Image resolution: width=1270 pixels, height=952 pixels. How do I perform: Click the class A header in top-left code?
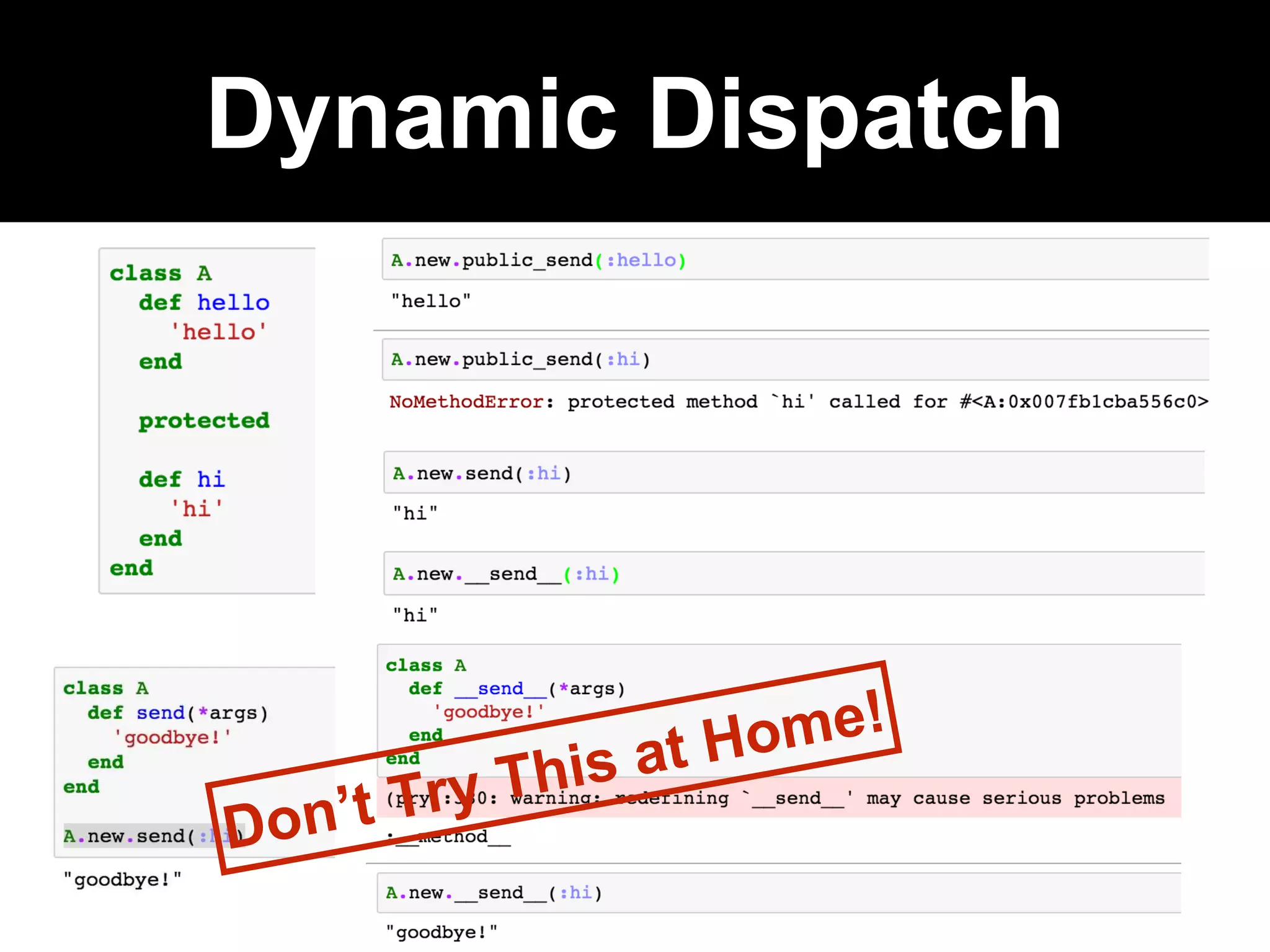coord(161,273)
